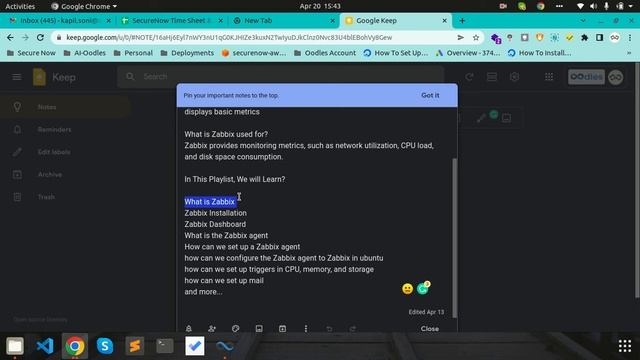
Task: Open the system status menu arrow
Action: pyautogui.click(x=631, y=6)
